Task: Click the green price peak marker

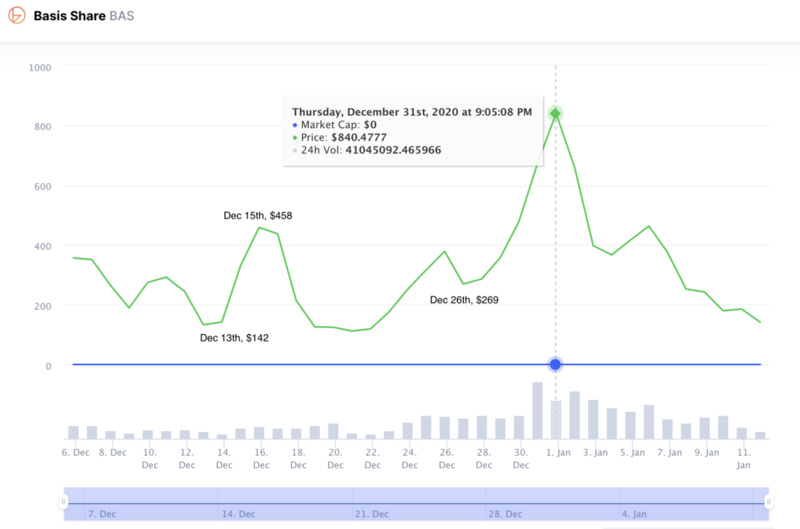Action: click(555, 113)
